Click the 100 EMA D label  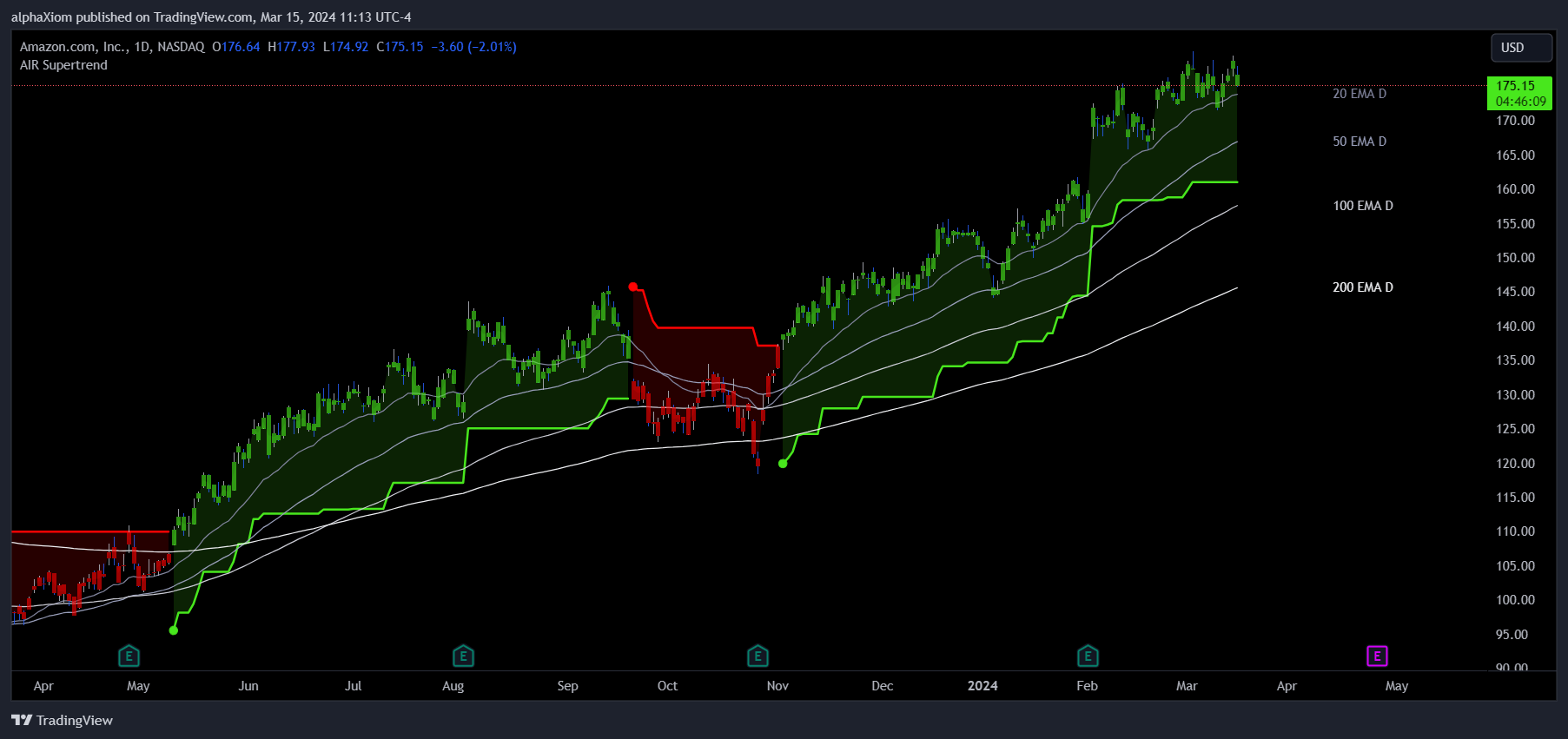[1363, 206]
